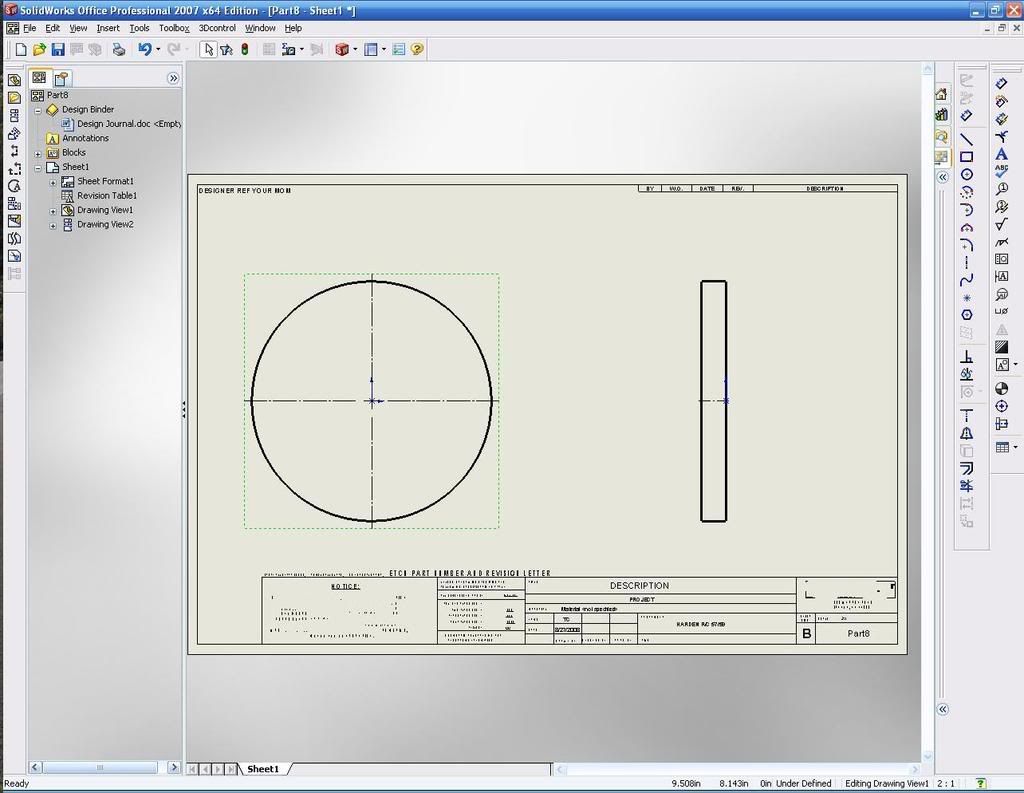The image size is (1024, 793).
Task: Open the Toolbox menu
Action: pyautogui.click(x=174, y=28)
